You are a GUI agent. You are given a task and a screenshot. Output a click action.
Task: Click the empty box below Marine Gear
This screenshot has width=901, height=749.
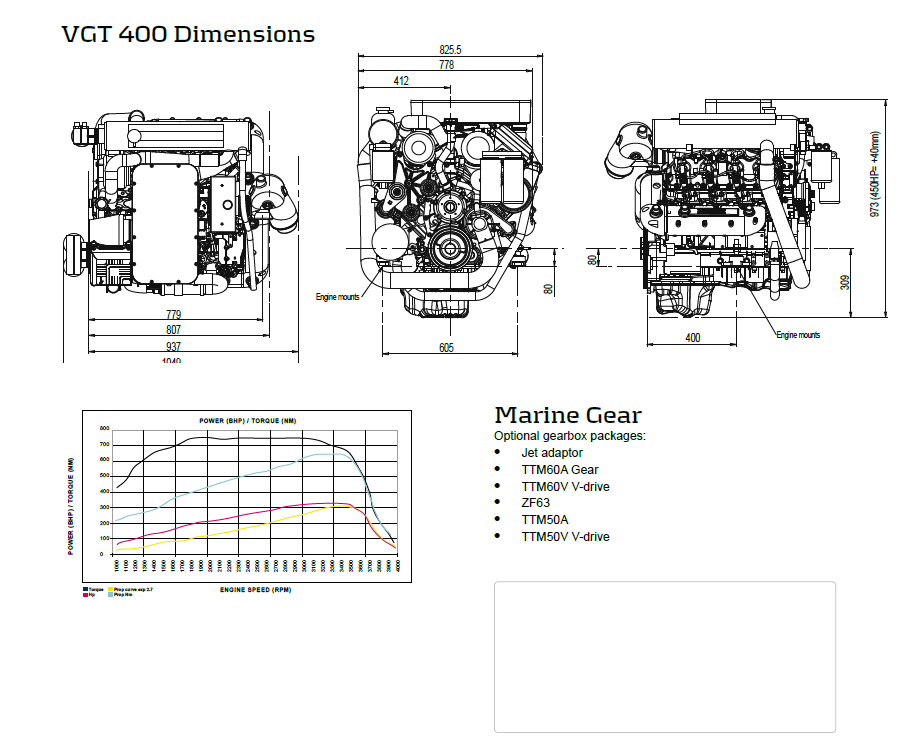tap(665, 657)
